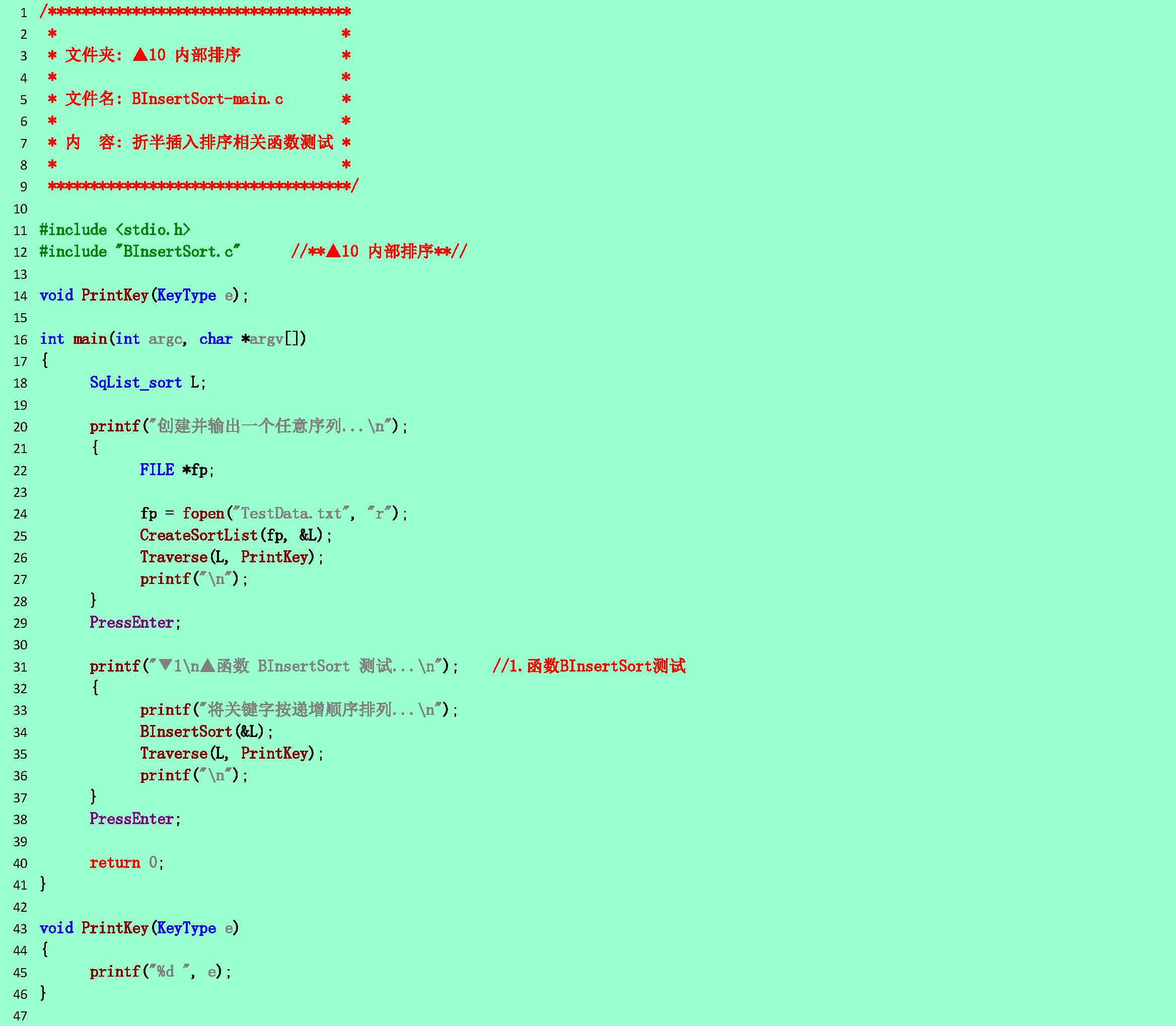Click the second PressEnter macro

[132, 819]
